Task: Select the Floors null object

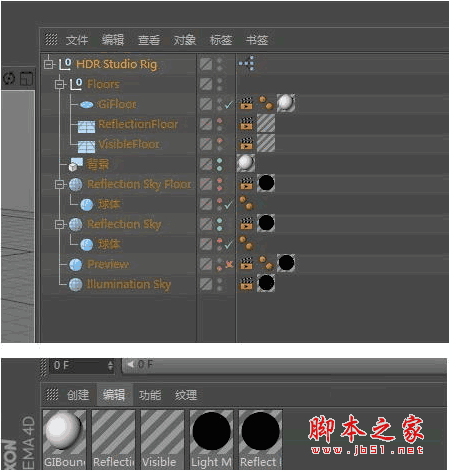Action: pyautogui.click(x=103, y=84)
